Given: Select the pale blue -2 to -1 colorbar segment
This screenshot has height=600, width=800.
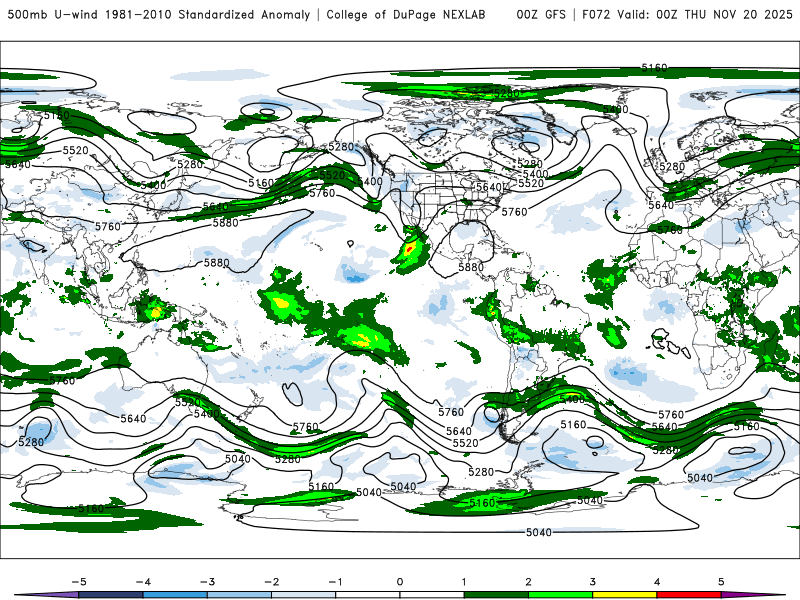Looking at the screenshot, I should tap(304, 595).
